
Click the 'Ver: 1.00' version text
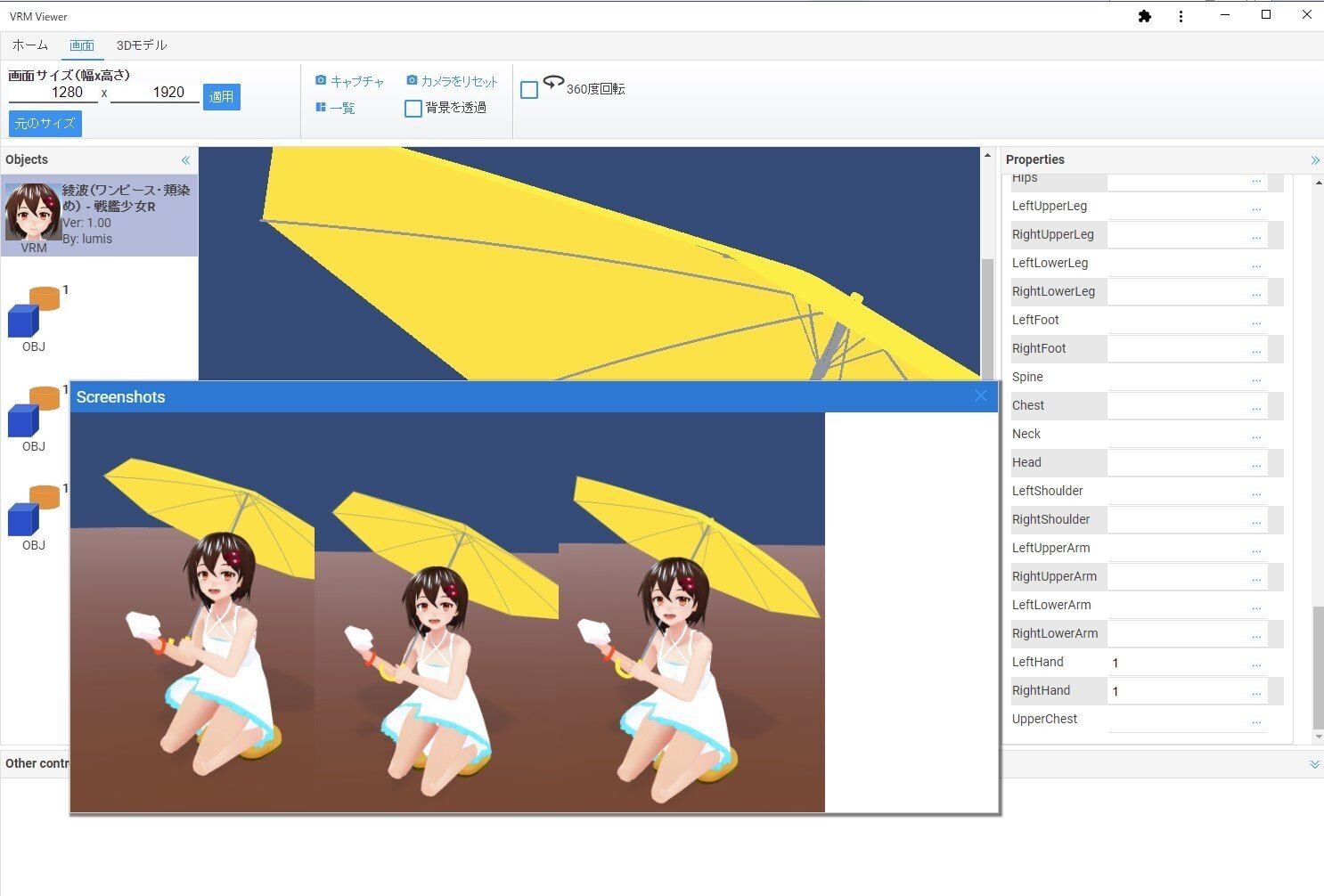[87, 223]
